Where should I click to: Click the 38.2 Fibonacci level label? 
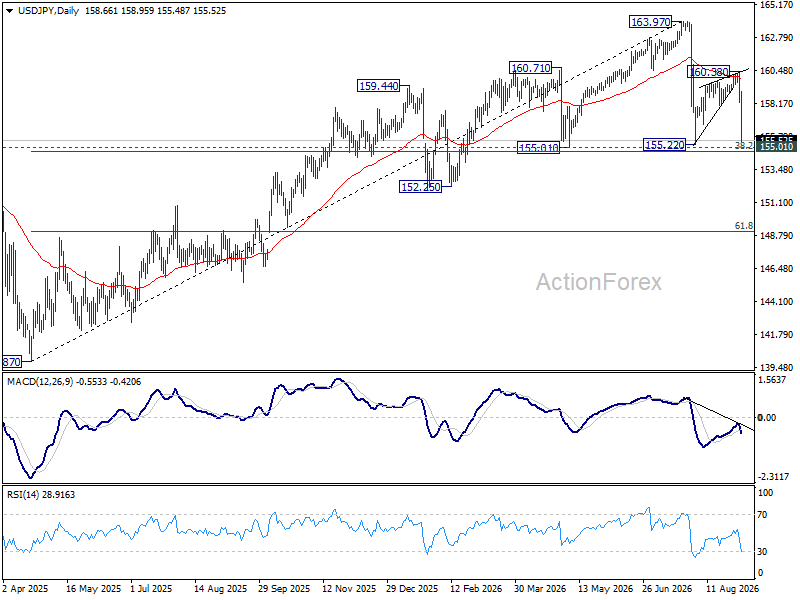click(743, 145)
